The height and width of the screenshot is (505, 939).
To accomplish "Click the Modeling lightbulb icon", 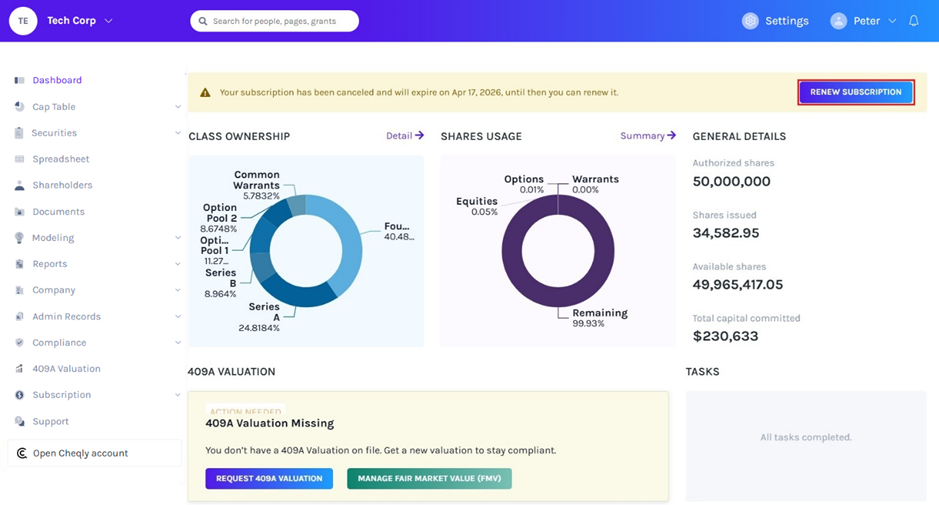I will (x=20, y=238).
